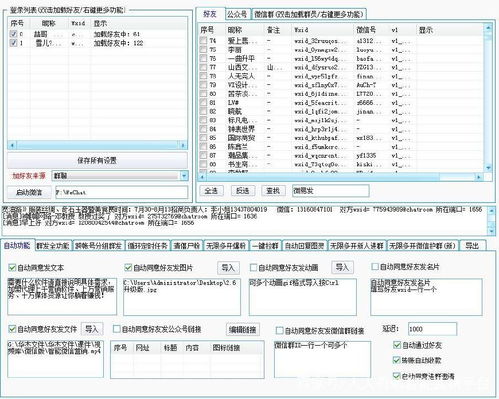Toggle 转账自动收款 checkbox
Screen dimensions: 499x399
[x=396, y=360]
